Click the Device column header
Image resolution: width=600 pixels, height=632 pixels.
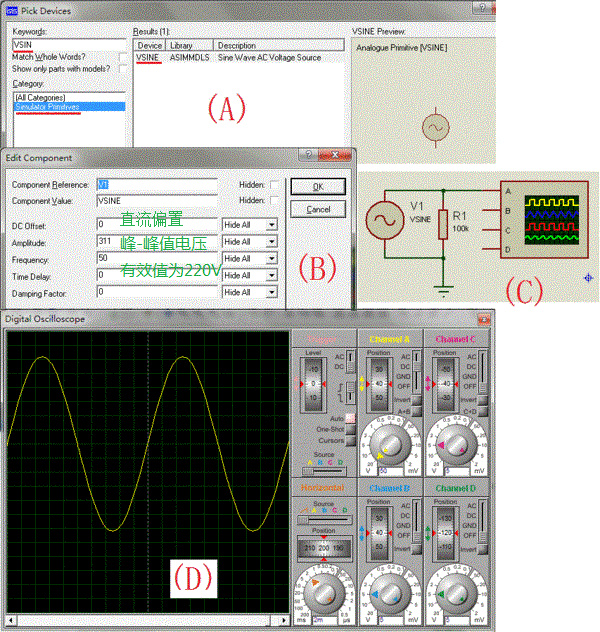tap(150, 46)
